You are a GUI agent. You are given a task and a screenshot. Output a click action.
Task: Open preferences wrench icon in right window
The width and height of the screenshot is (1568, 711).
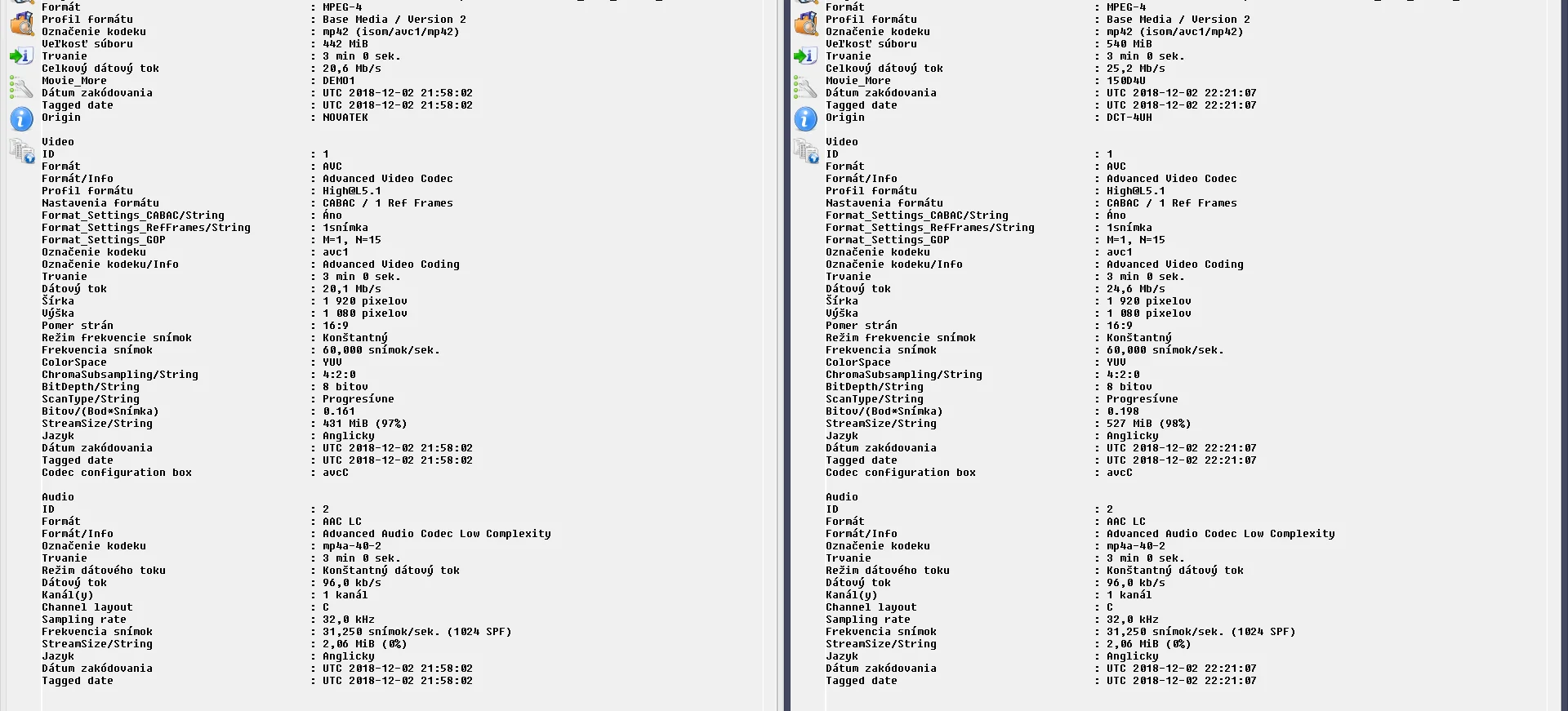point(805,87)
